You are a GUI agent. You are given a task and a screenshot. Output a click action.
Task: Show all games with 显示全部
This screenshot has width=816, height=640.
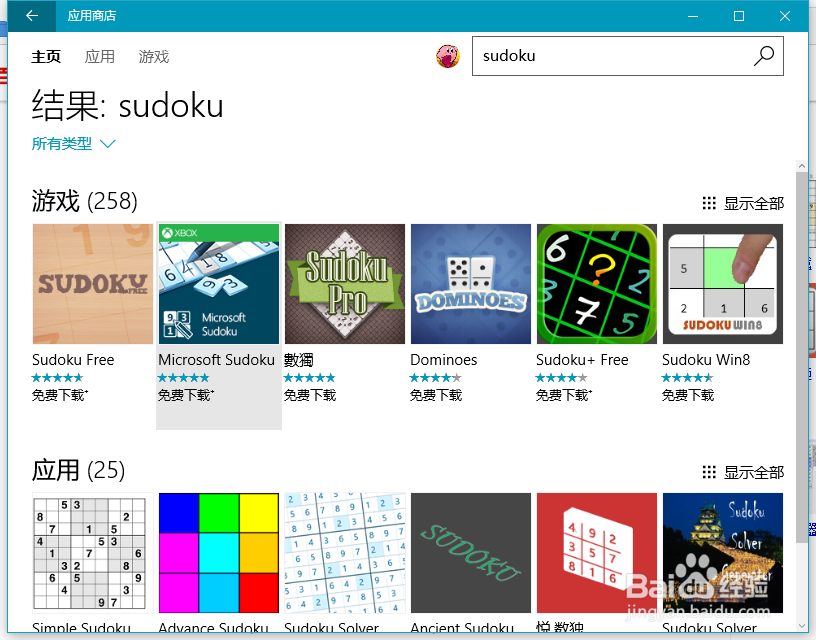(x=754, y=203)
